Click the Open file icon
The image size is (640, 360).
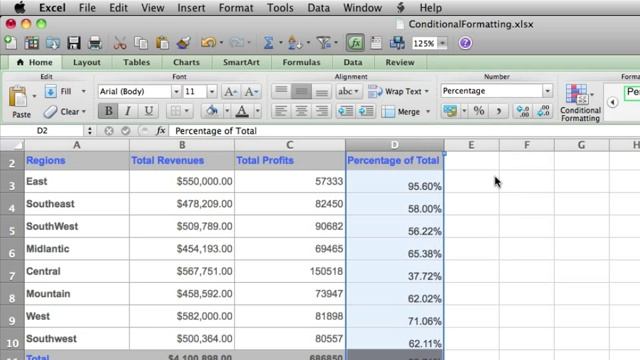pyautogui.click(x=53, y=43)
